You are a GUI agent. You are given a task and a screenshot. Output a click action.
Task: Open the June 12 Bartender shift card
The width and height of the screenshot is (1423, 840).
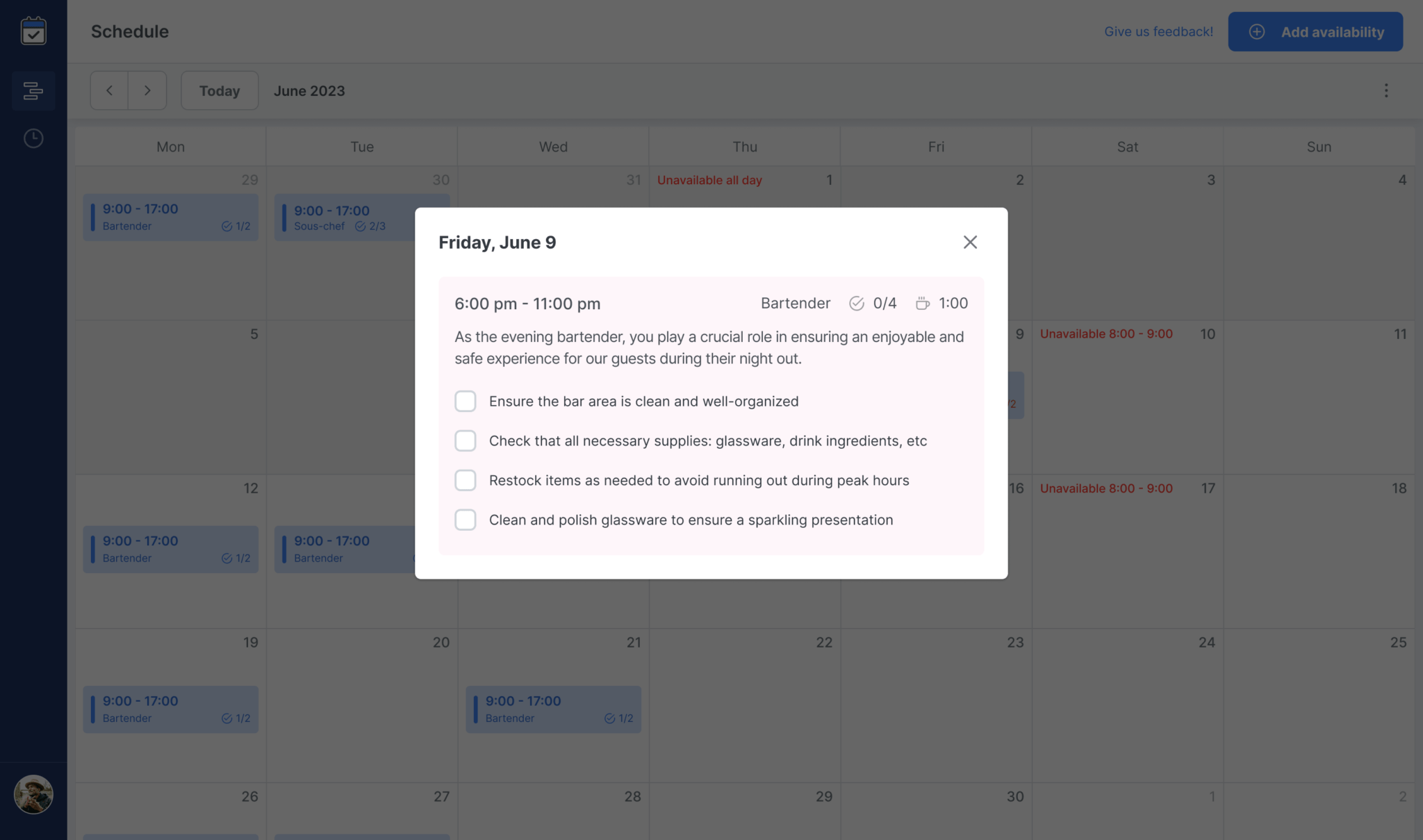tap(170, 549)
